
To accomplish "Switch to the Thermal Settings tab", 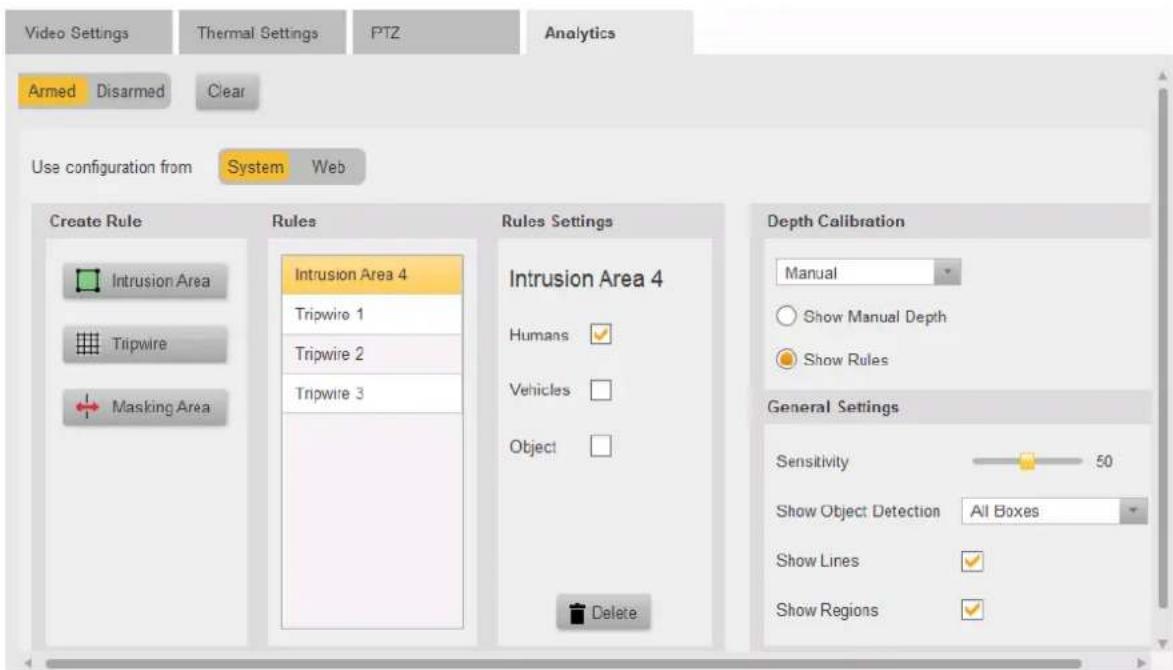I will [x=262, y=33].
